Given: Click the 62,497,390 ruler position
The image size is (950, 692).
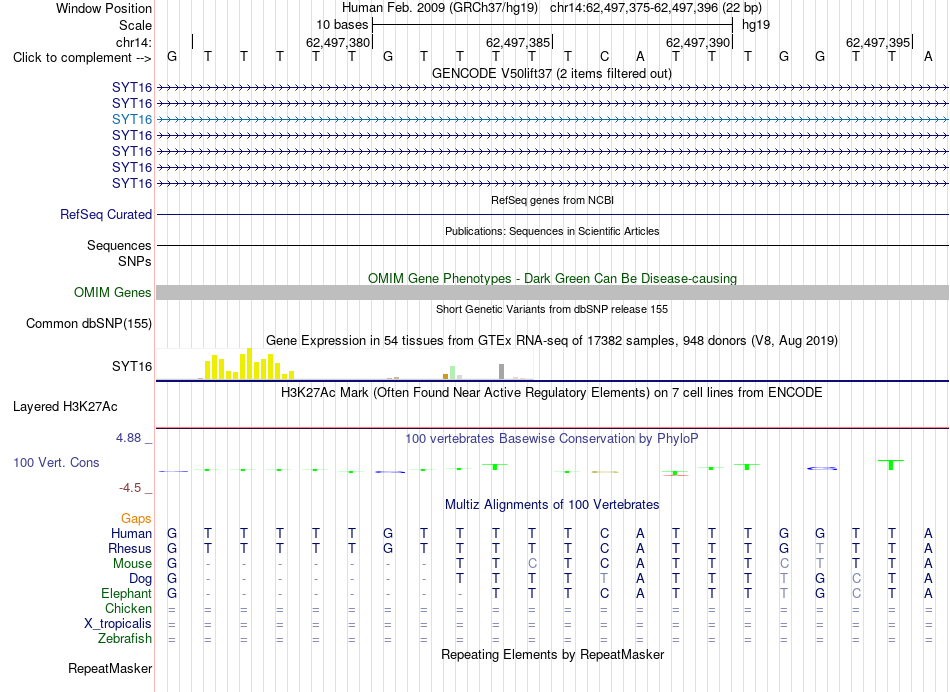Looking at the screenshot, I should coord(698,42).
